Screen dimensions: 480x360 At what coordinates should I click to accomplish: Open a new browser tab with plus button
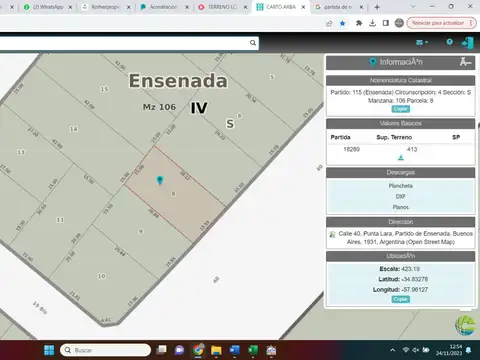pyautogui.click(x=377, y=7)
